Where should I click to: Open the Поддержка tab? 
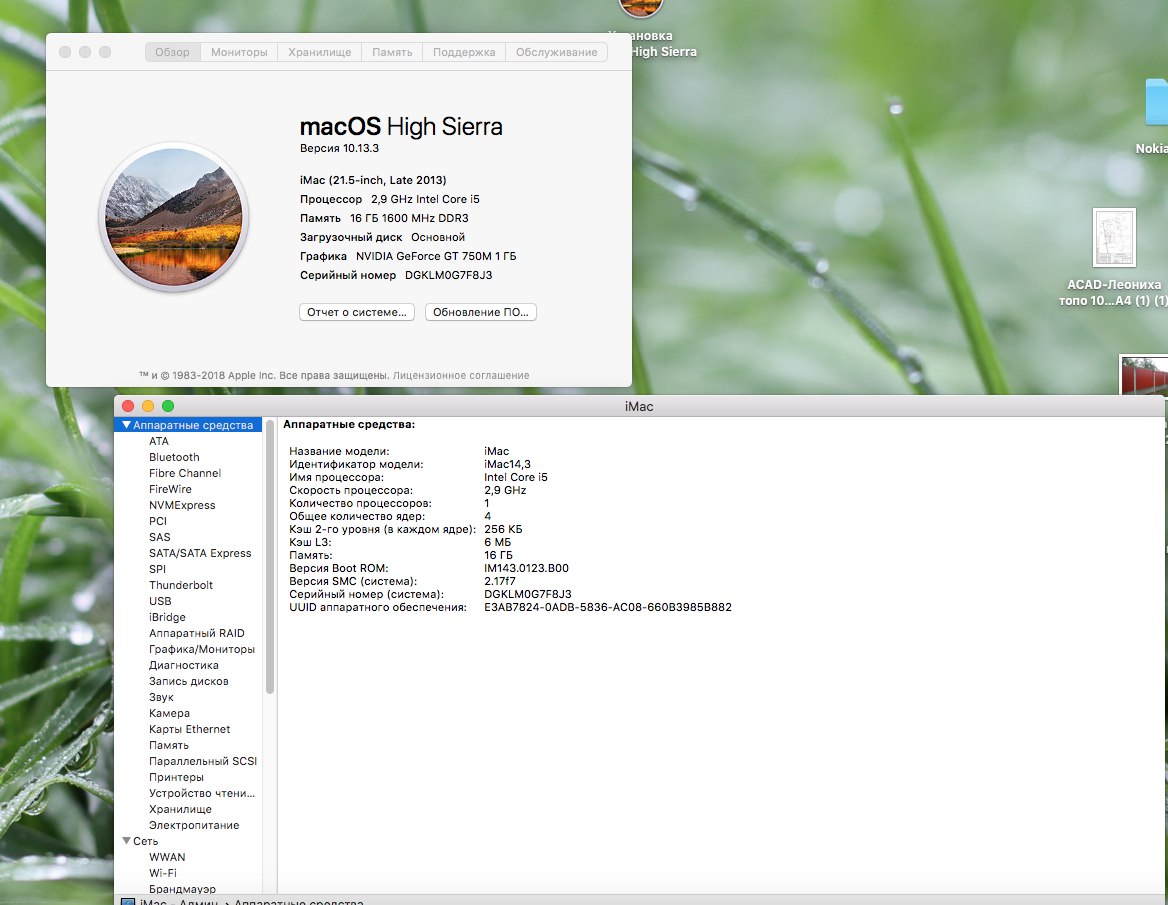[464, 52]
